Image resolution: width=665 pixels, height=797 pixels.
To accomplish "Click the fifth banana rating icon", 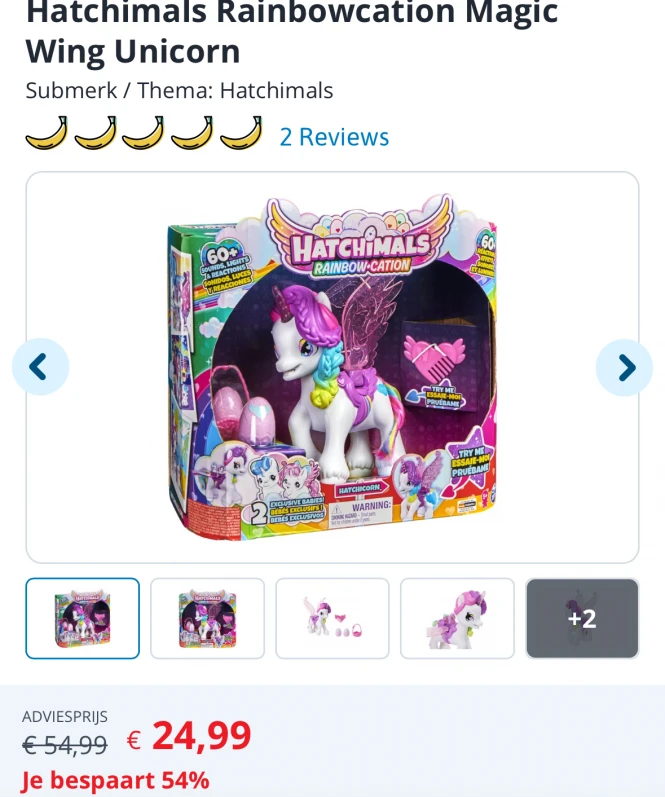I will tap(241, 133).
